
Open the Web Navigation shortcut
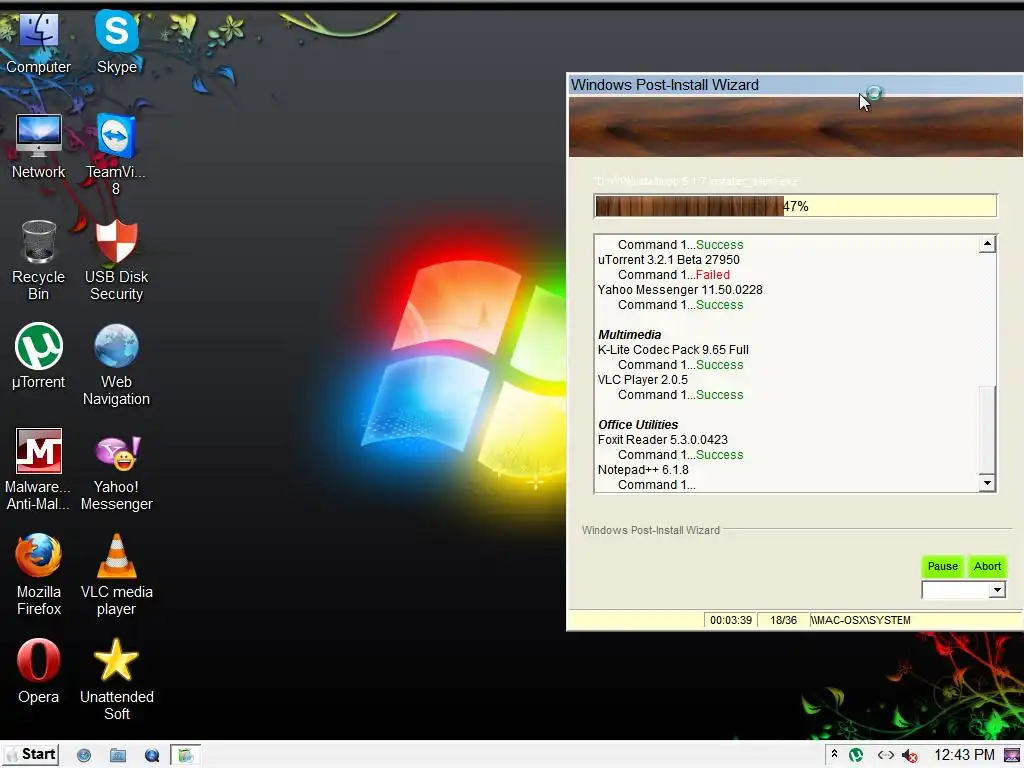(x=116, y=364)
